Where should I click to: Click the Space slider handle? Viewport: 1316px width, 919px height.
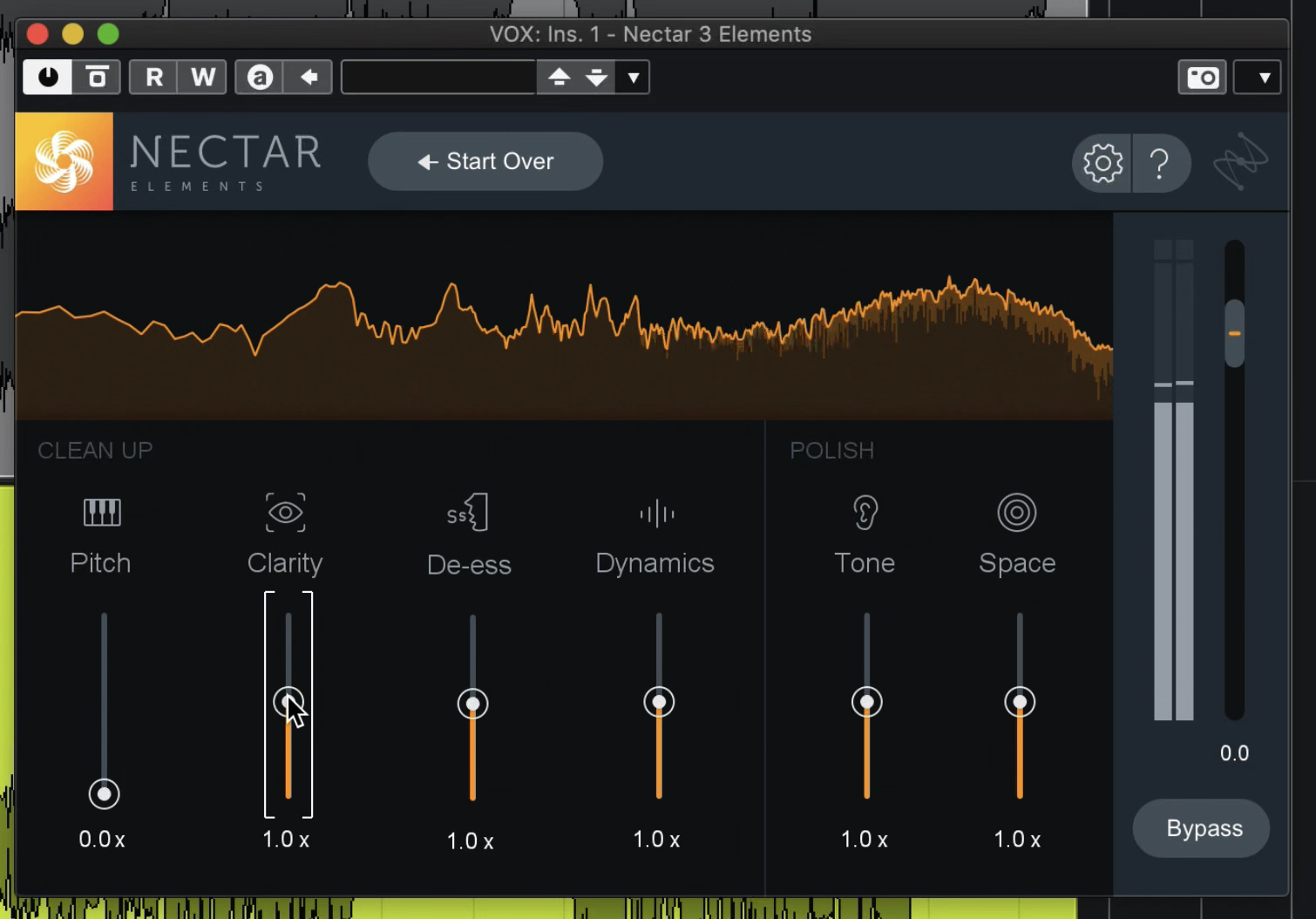point(1020,702)
